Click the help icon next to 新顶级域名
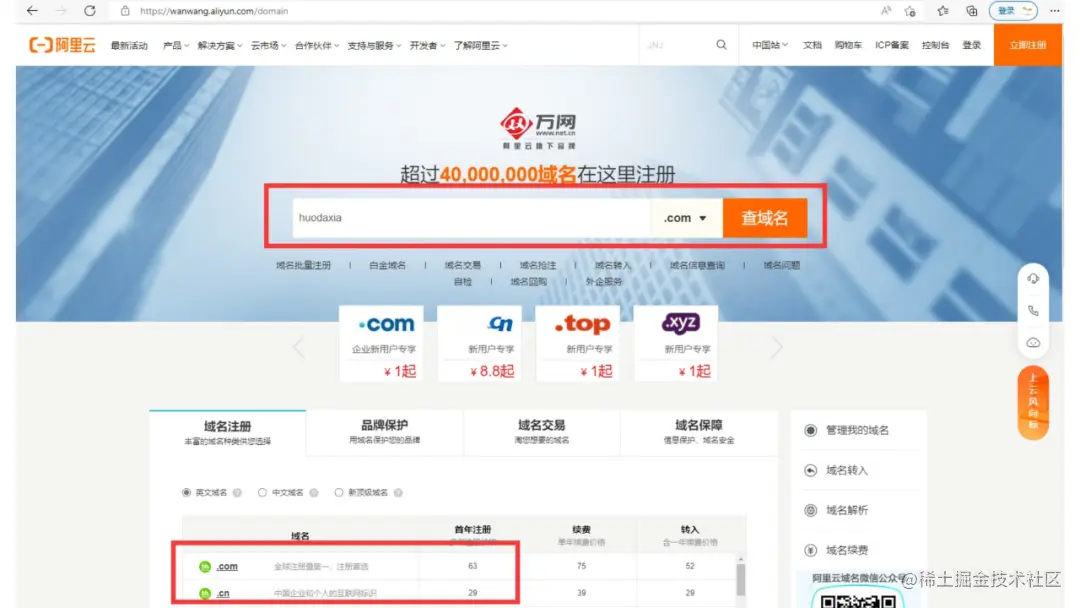This screenshot has height=608, width=1080. coord(398,492)
